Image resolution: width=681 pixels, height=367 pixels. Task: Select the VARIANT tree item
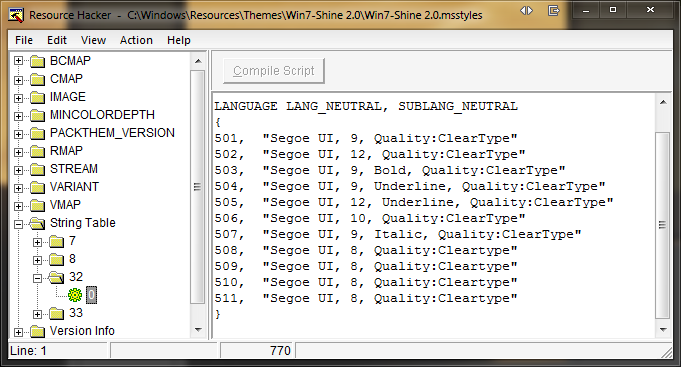point(74,187)
